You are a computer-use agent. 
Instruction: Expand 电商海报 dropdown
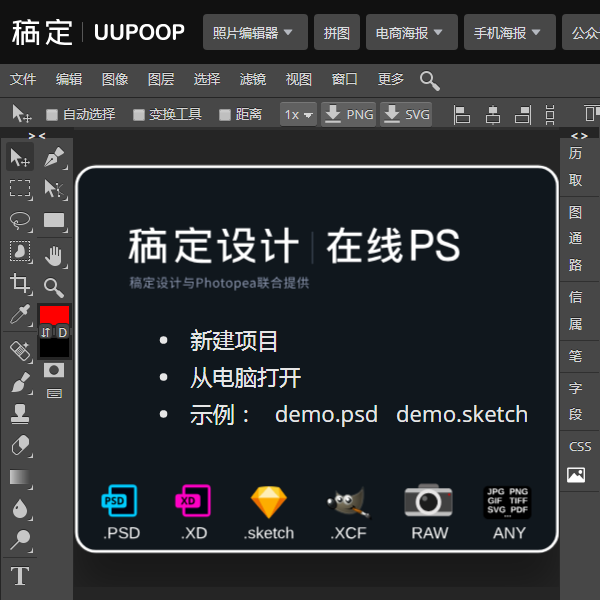click(x=412, y=32)
